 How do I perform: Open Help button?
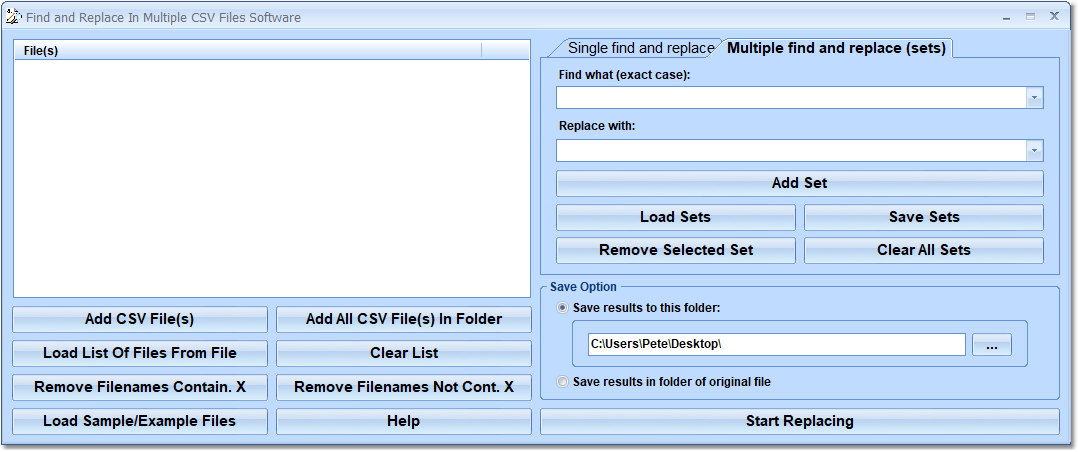tap(403, 421)
